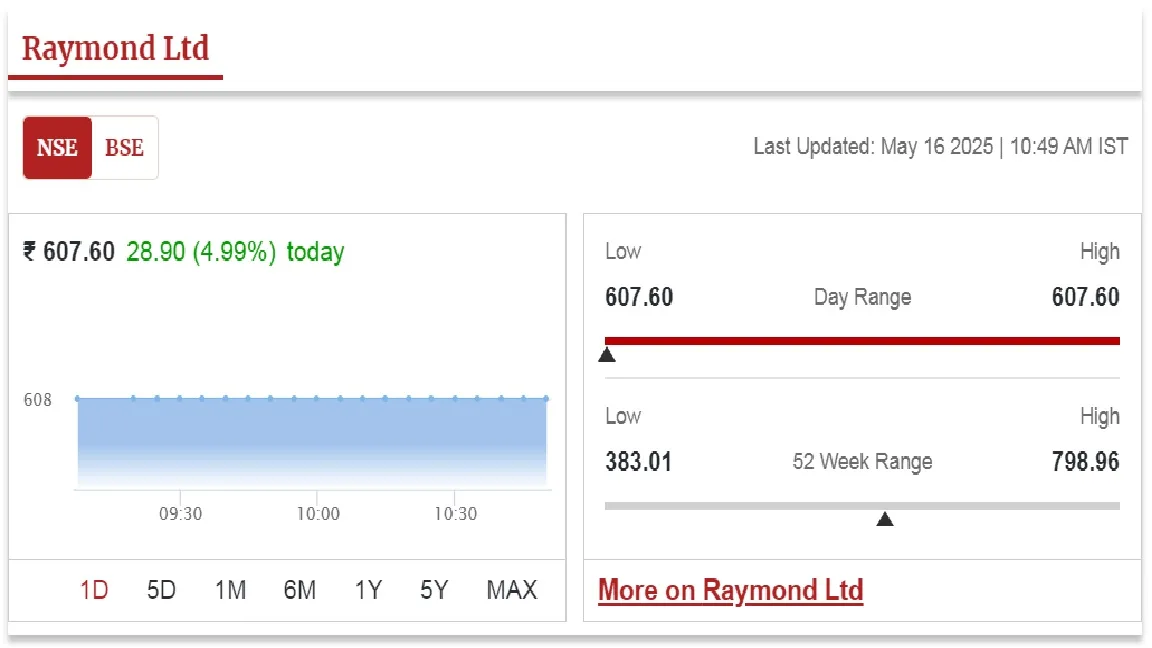This screenshot has height=648, width=1152.
Task: Click the 28.90 (4.99%) today change
Action: [235, 252]
